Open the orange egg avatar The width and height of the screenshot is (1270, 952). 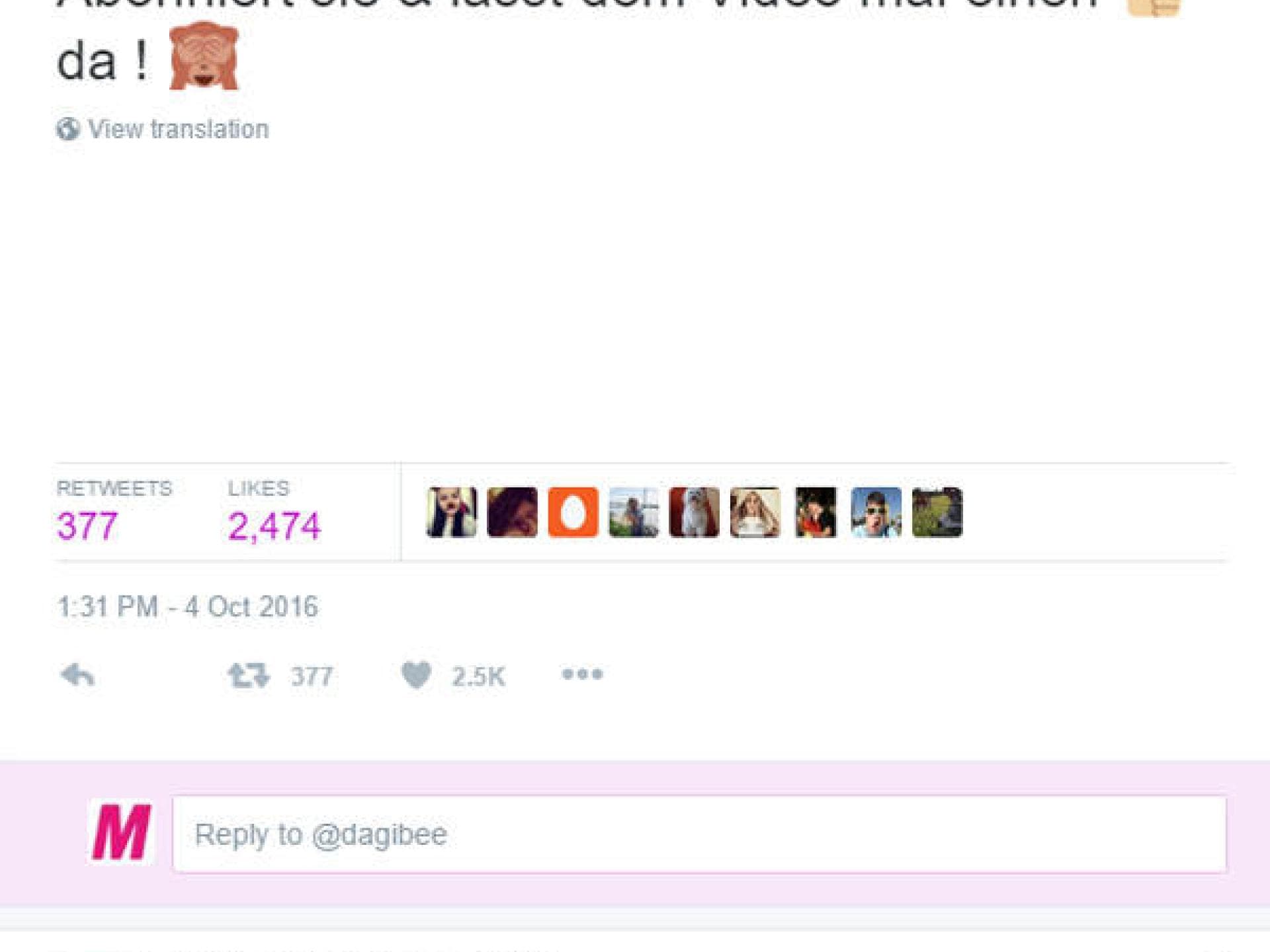(573, 512)
